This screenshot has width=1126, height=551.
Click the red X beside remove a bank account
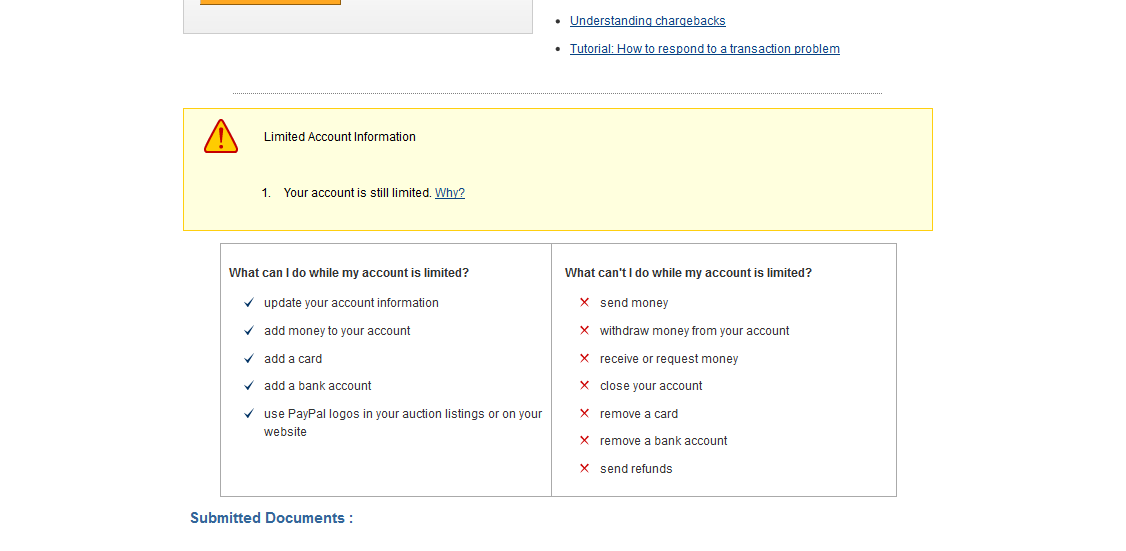pos(585,441)
